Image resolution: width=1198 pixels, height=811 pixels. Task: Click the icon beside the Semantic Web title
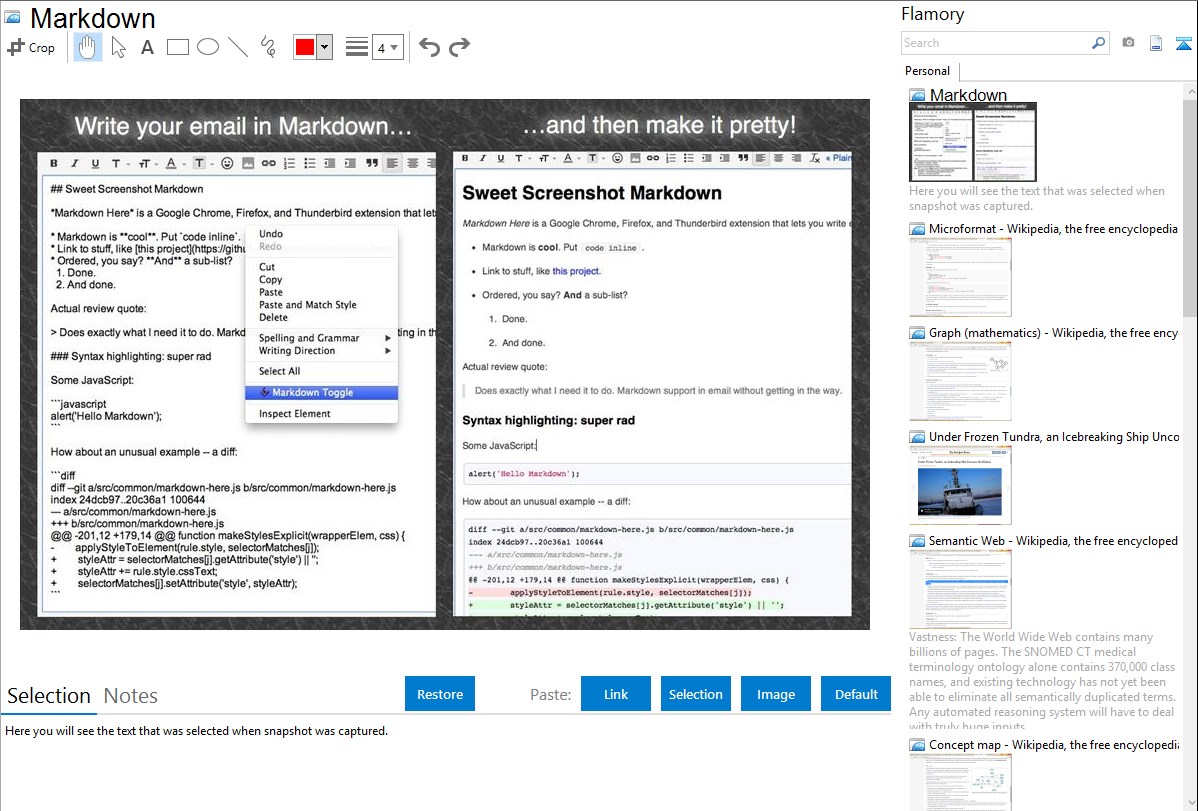[917, 541]
